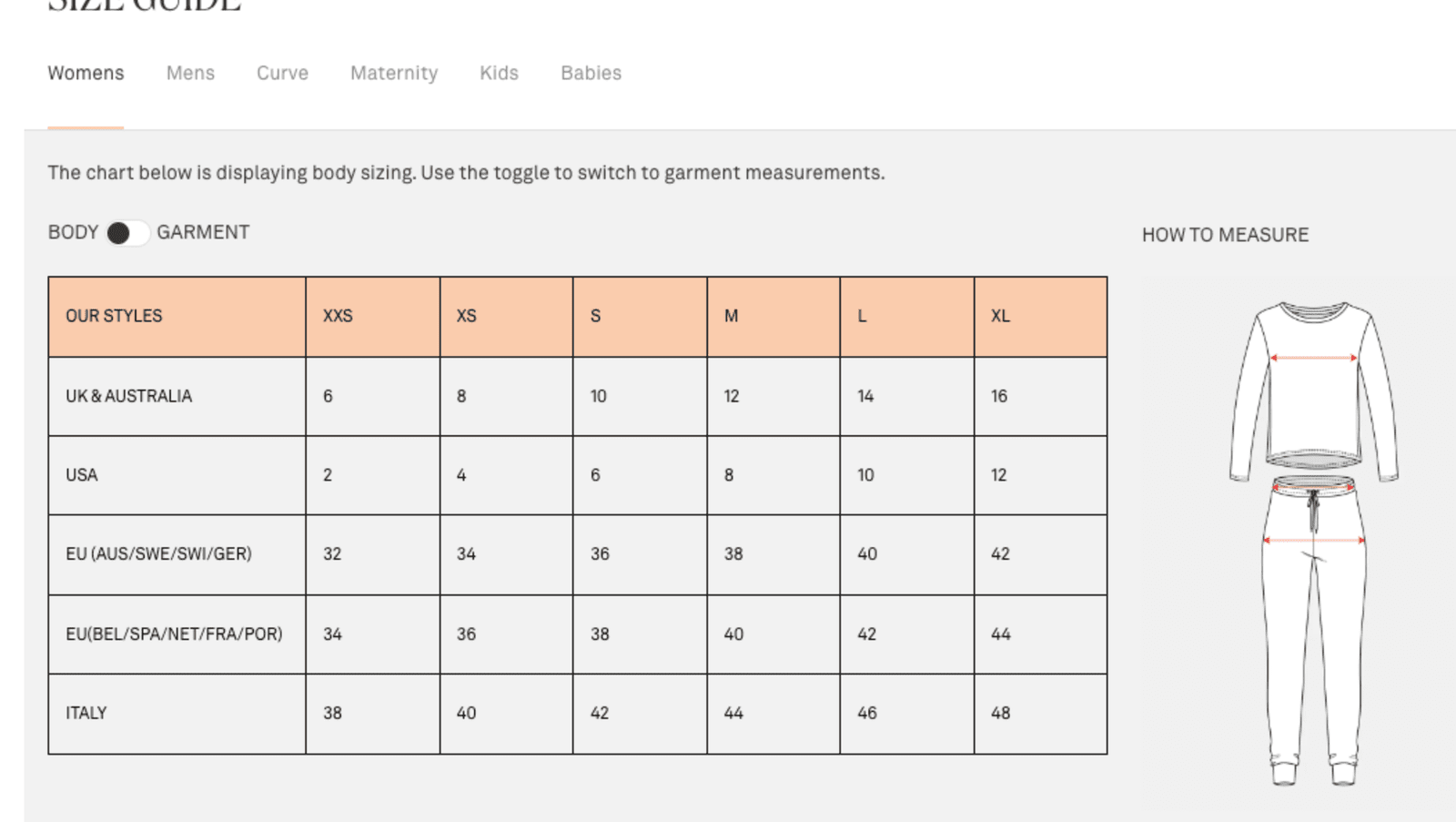The height and width of the screenshot is (822, 1456).
Task: Click the EU (AUS/SWE/SWI/GER) row label
Action: pos(158,553)
